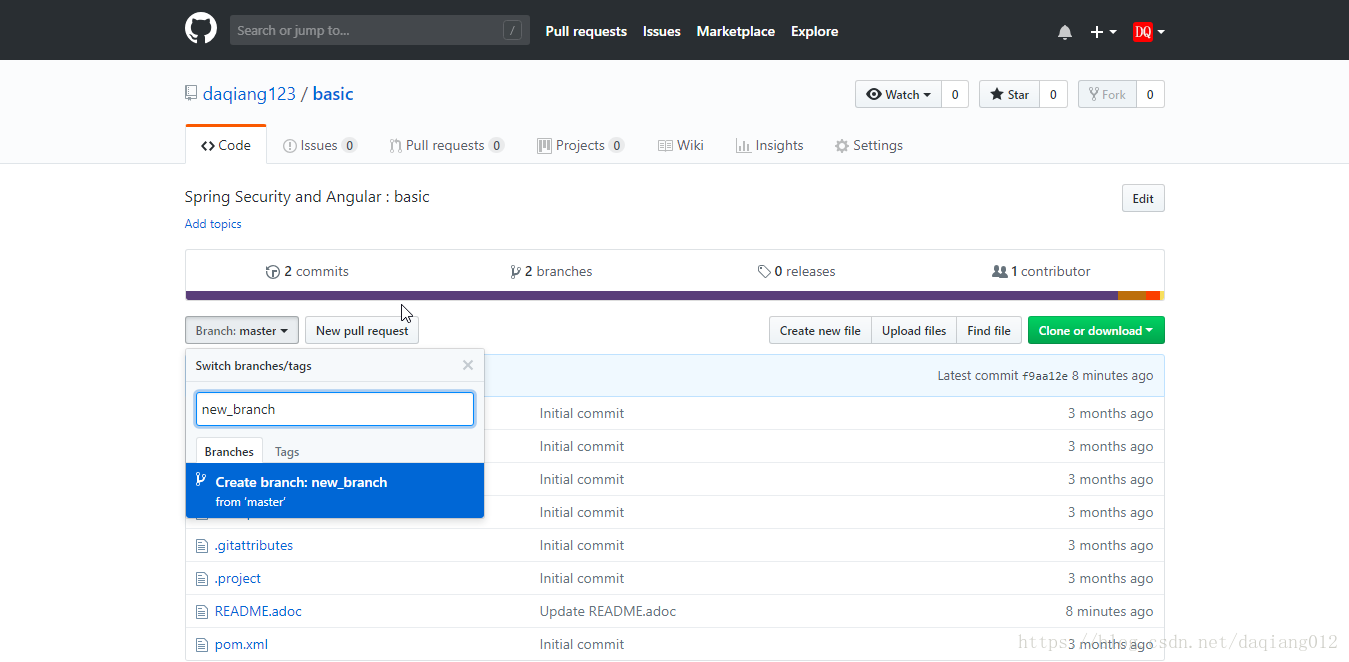Image resolution: width=1349 pixels, height=662 pixels.
Task: Open the pom.xml file
Action: (241, 644)
